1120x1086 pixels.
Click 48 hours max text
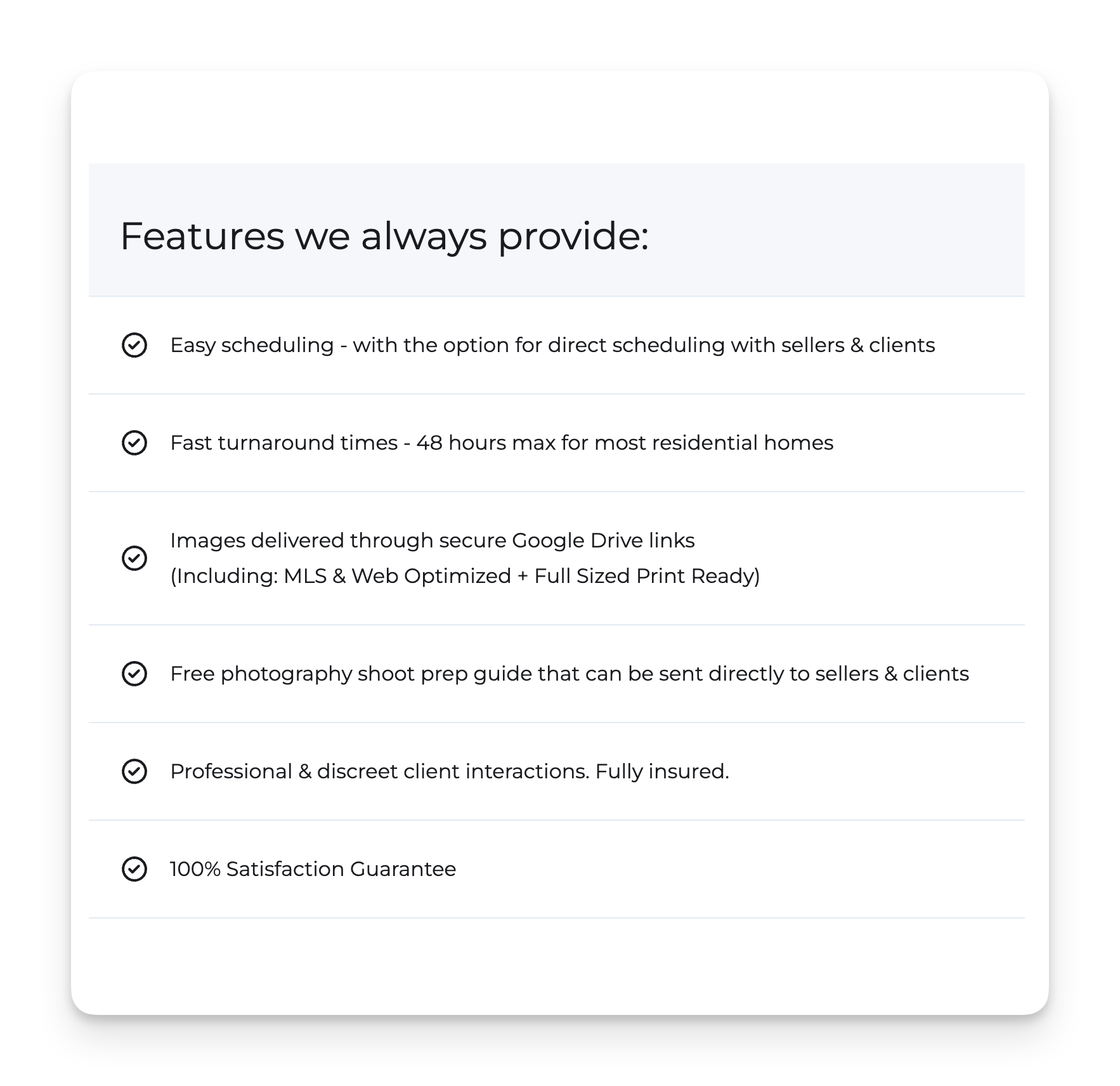click(486, 443)
